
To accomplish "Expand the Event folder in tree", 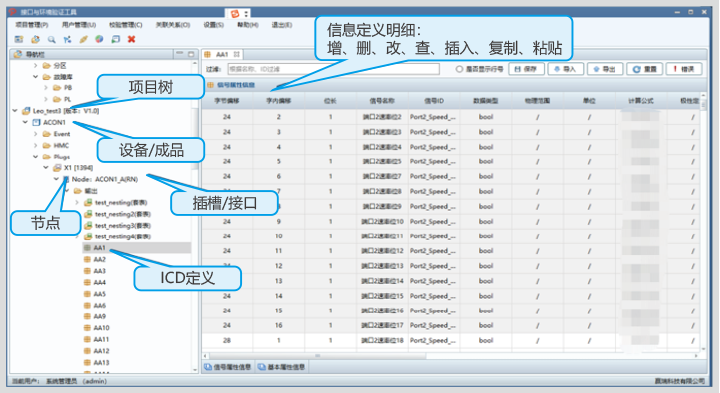I will pyautogui.click(x=36, y=134).
